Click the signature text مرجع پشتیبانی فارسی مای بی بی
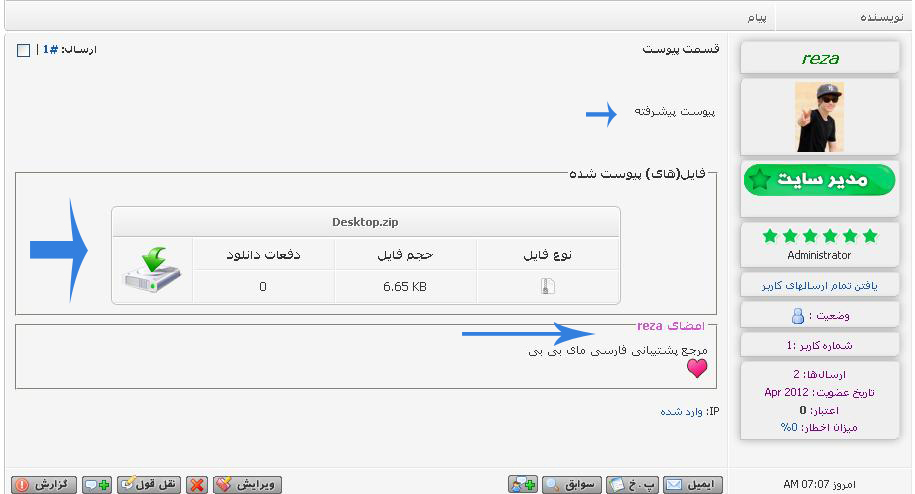 618,351
